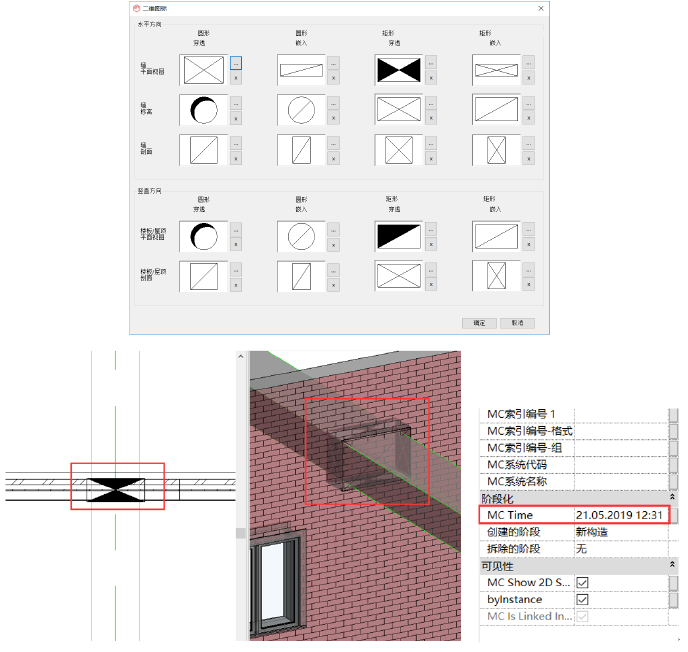This screenshot has height=652, width=688.
Task: Select MC Time value 21.05.2019 12:31
Action: (619, 515)
